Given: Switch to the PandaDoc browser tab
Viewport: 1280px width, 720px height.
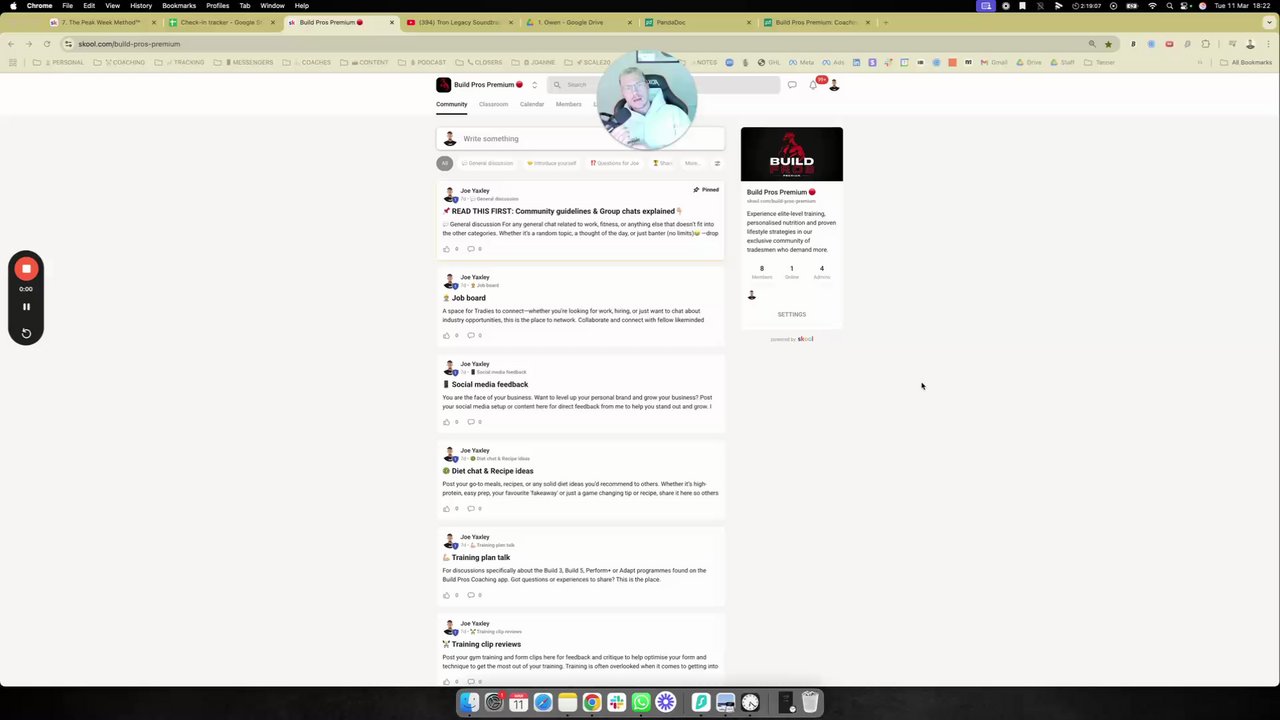Looking at the screenshot, I should pyautogui.click(x=697, y=22).
